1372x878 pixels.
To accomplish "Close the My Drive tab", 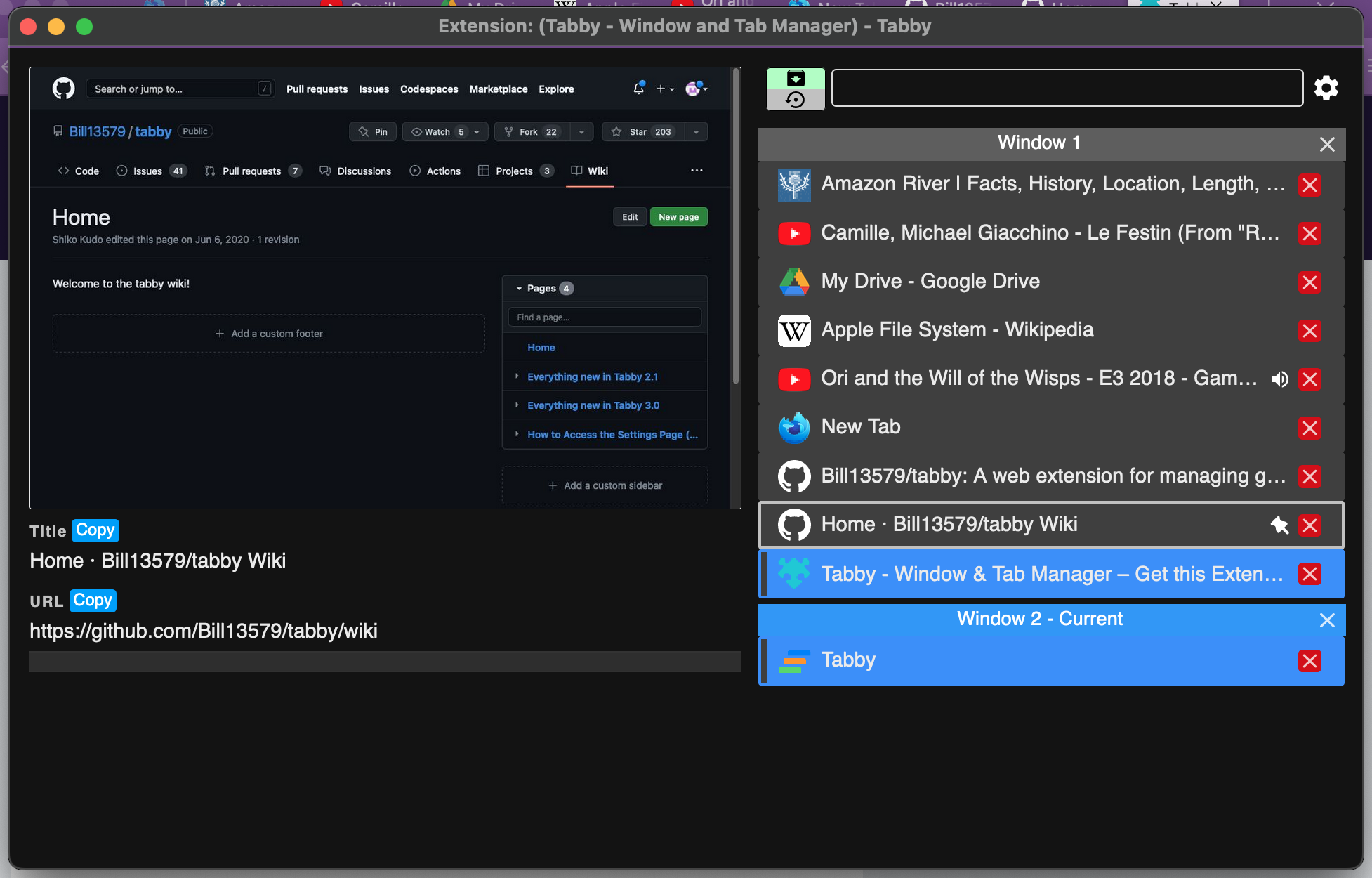I will click(x=1309, y=282).
